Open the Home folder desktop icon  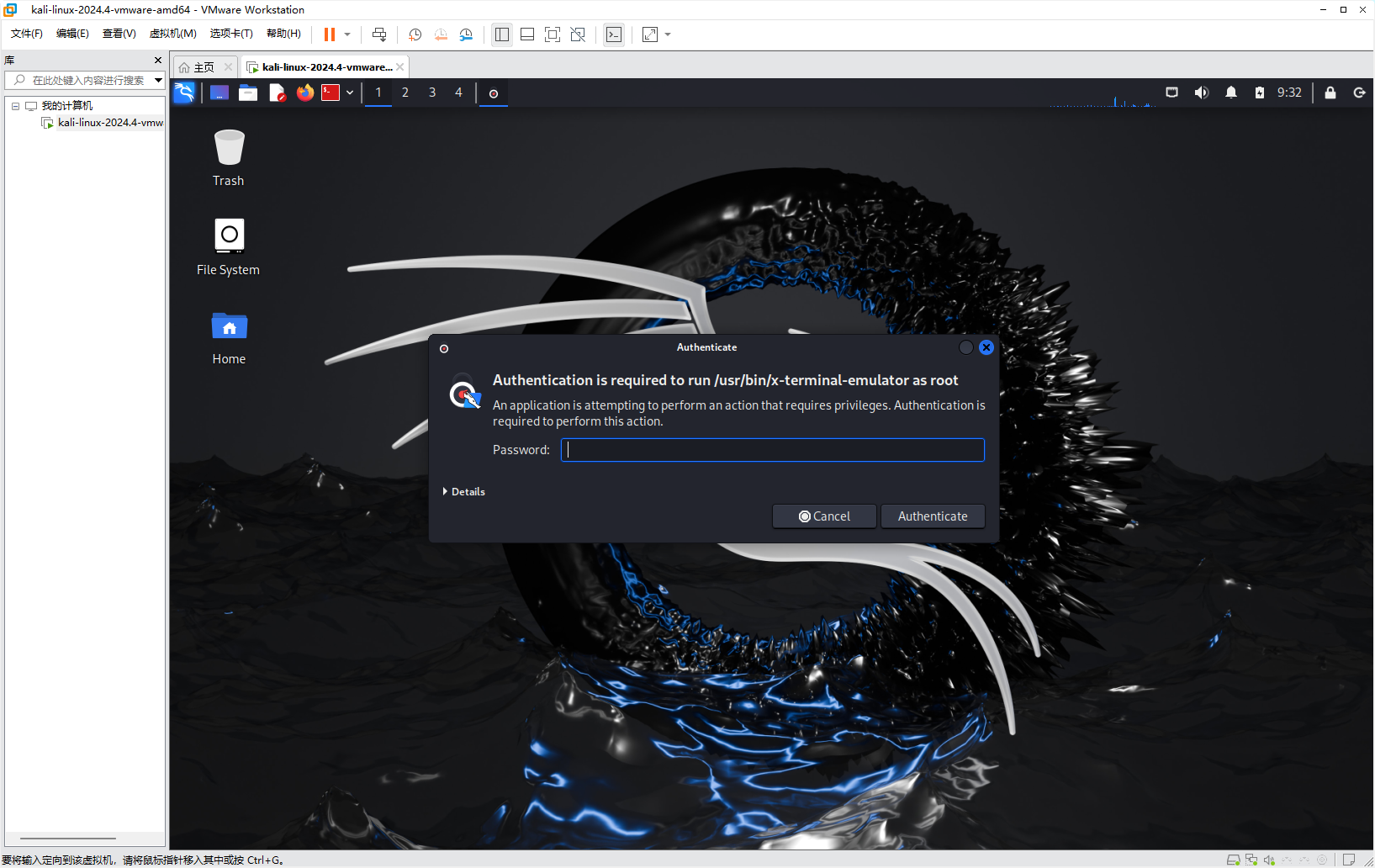[229, 337]
